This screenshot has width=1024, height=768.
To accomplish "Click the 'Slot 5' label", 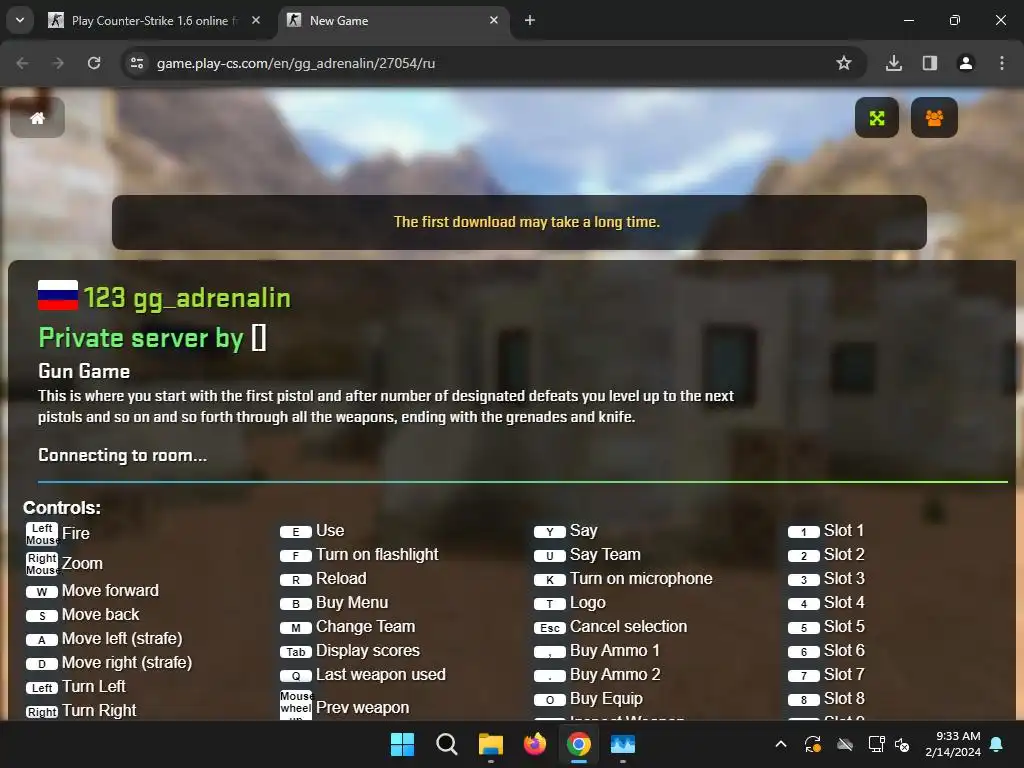I will (x=844, y=626).
